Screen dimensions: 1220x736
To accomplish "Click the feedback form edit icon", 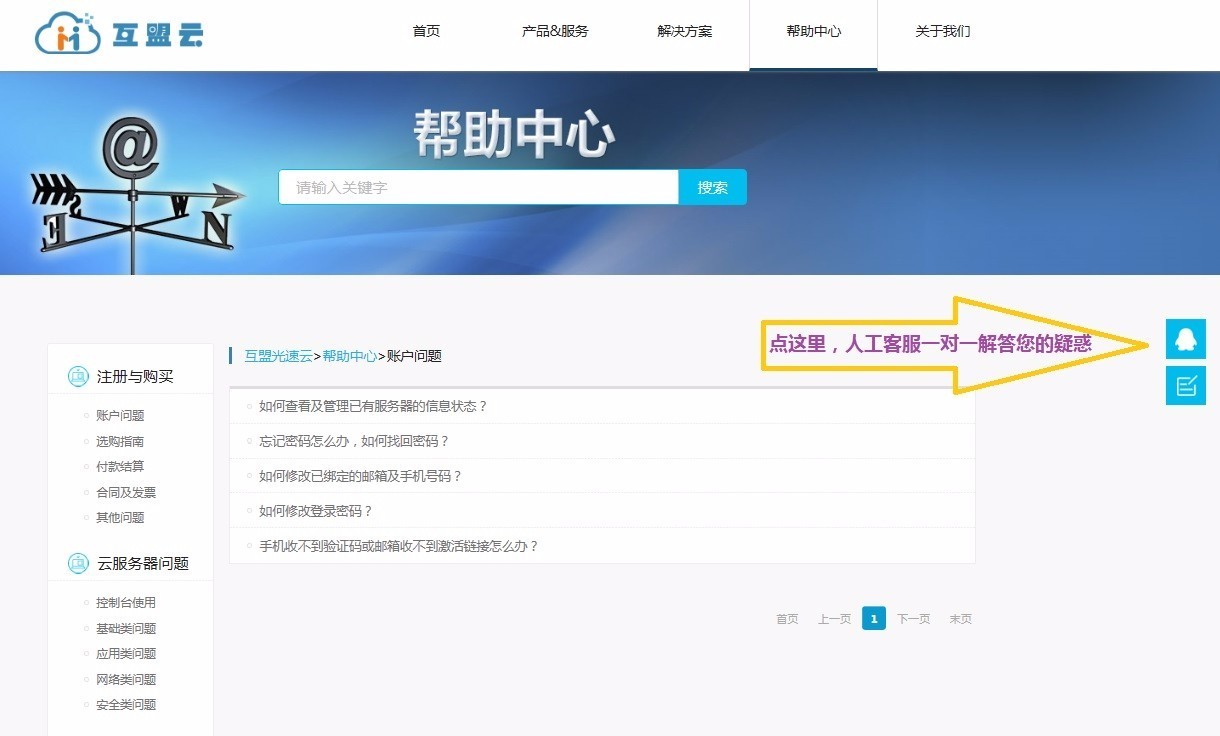I will (x=1185, y=386).
